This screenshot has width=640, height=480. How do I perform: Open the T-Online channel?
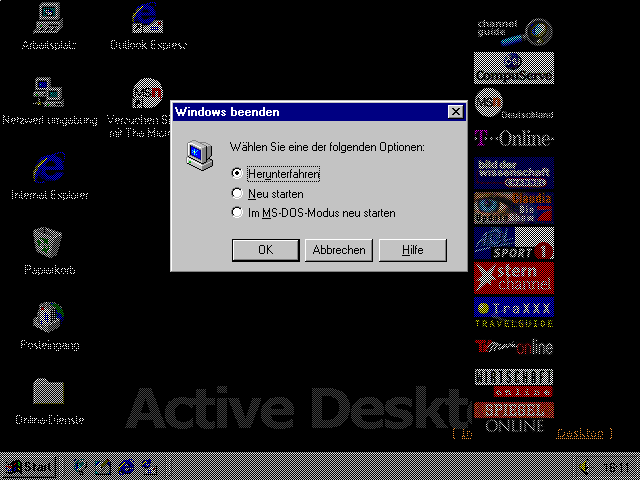click(x=513, y=138)
